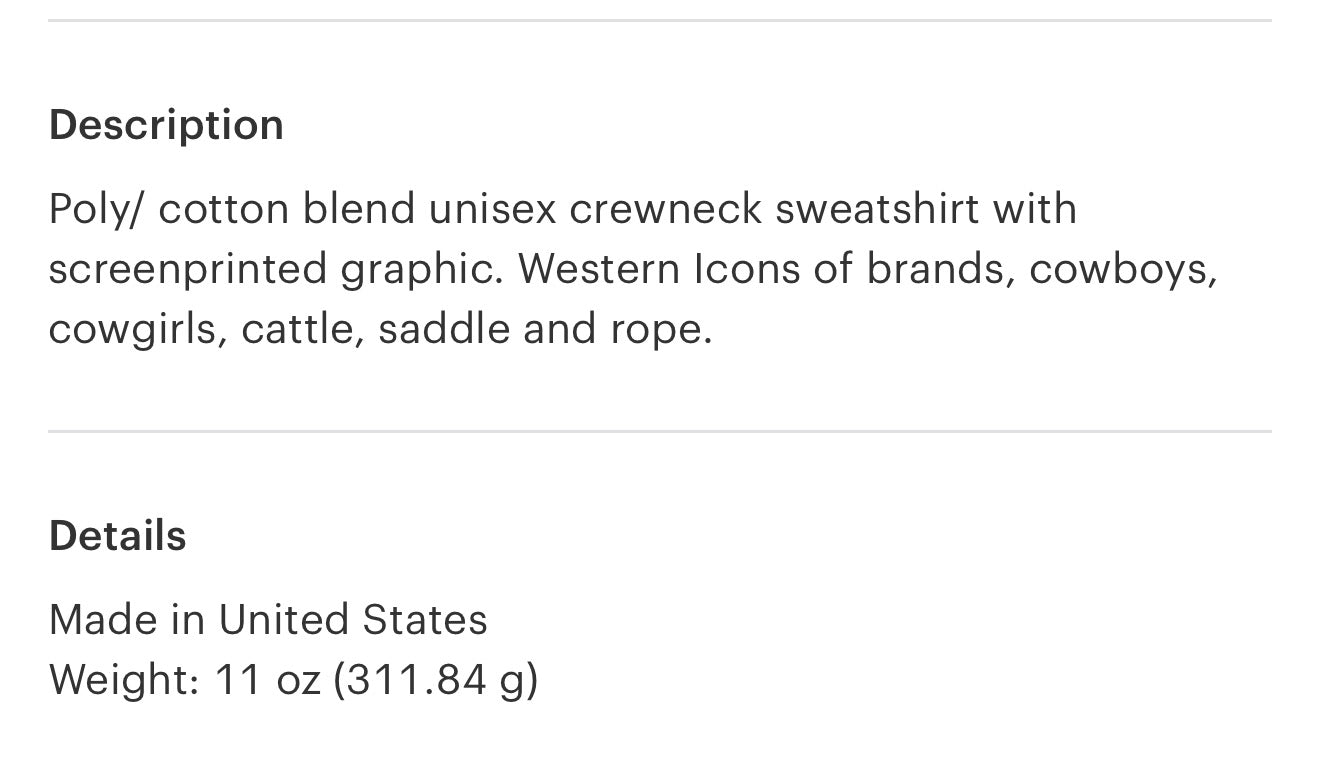This screenshot has width=1320, height=767.
Task: Click the Description section heading
Action: click(166, 125)
